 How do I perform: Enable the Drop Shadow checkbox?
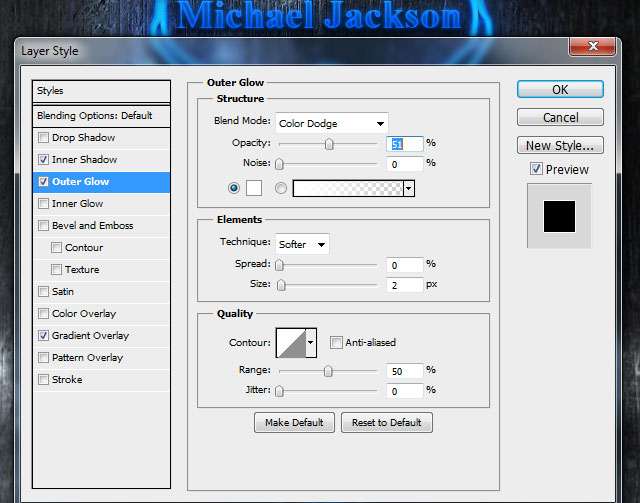click(43, 138)
